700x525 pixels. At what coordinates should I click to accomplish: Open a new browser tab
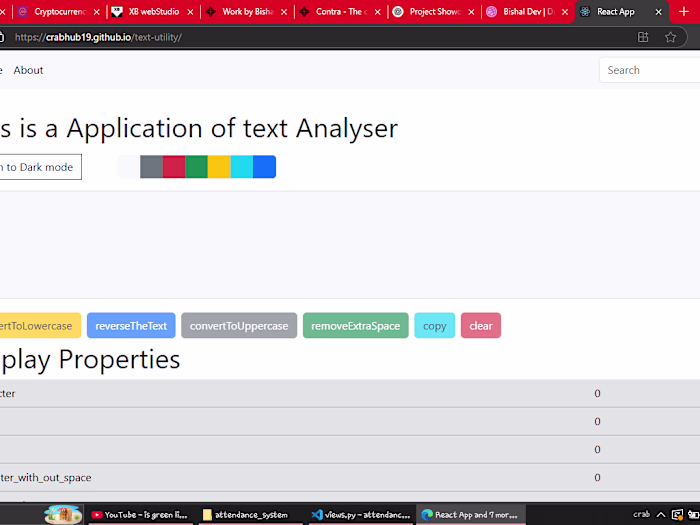point(684,12)
